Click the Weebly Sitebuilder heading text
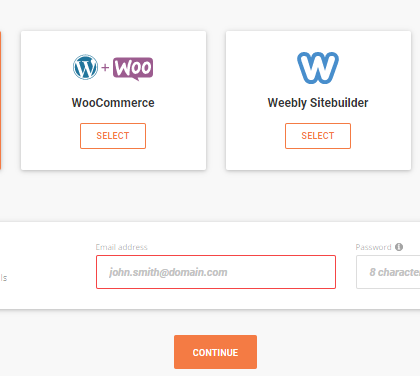Screen dimensions: 420x376 318,103
